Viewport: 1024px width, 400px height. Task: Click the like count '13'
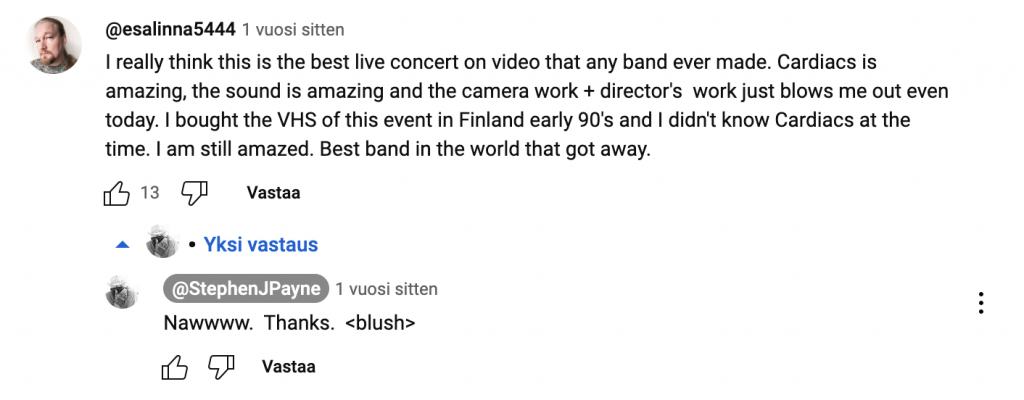(x=150, y=193)
